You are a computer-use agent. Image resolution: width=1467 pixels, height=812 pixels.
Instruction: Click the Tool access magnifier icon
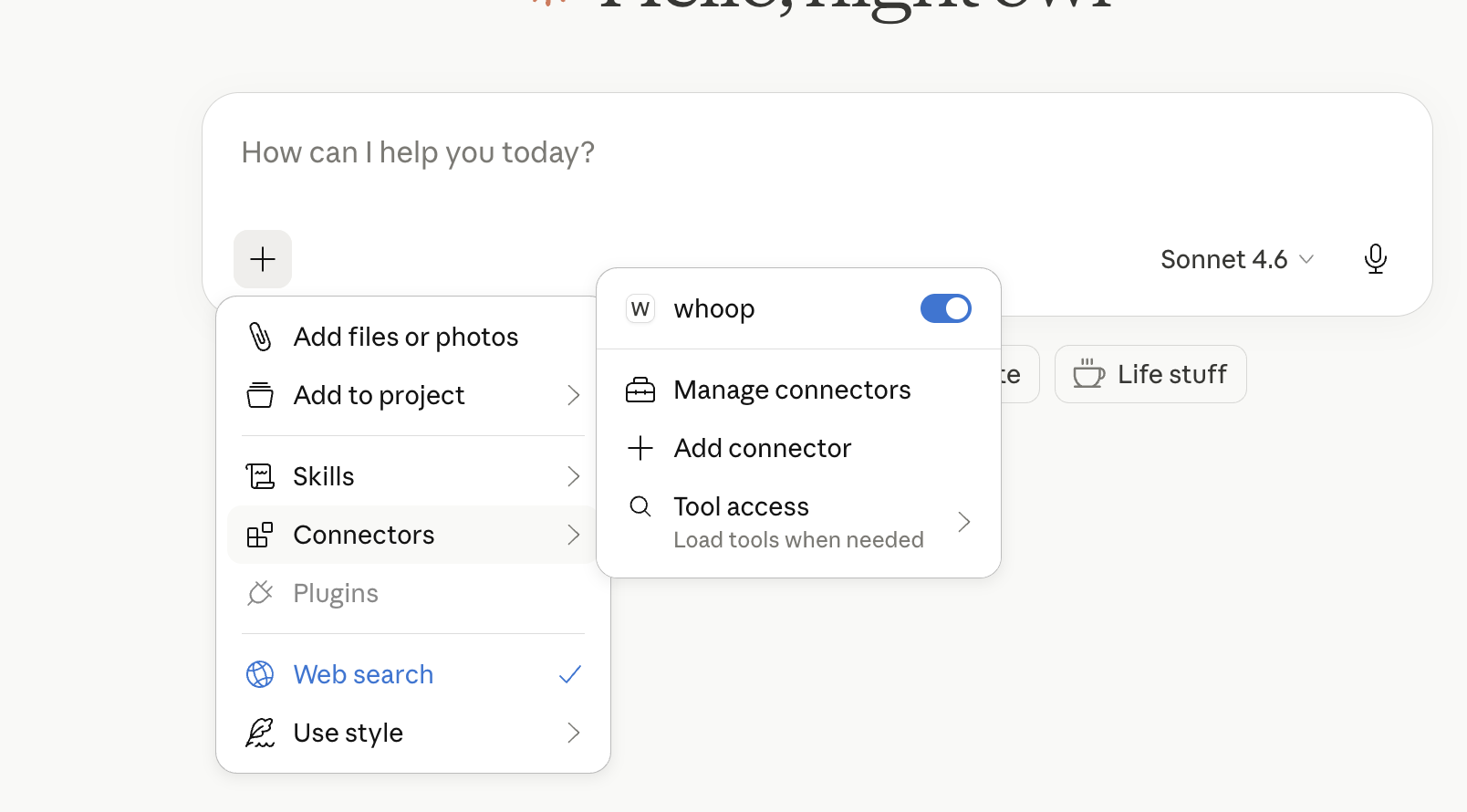(x=640, y=506)
